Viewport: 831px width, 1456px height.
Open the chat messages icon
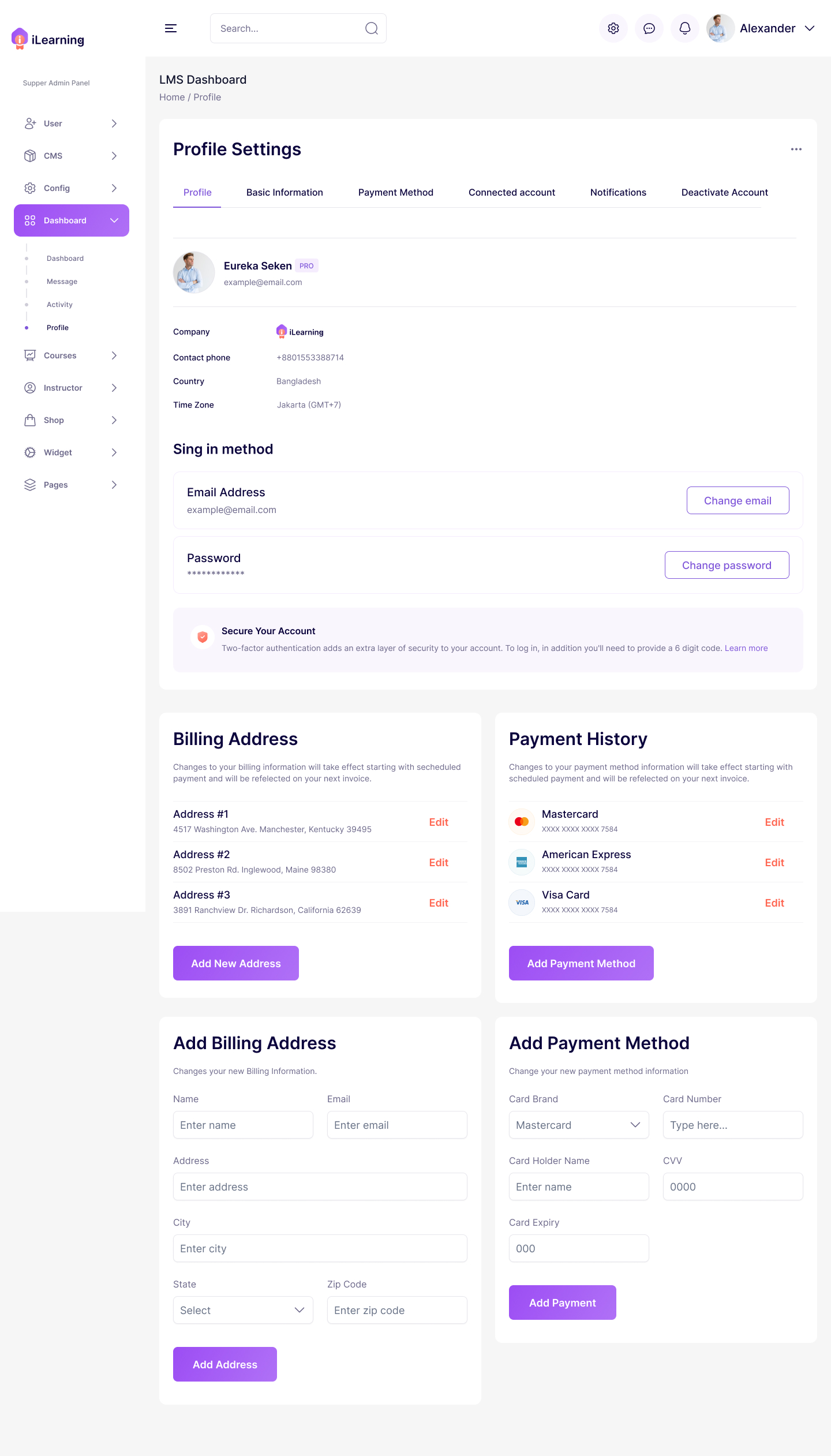[649, 28]
